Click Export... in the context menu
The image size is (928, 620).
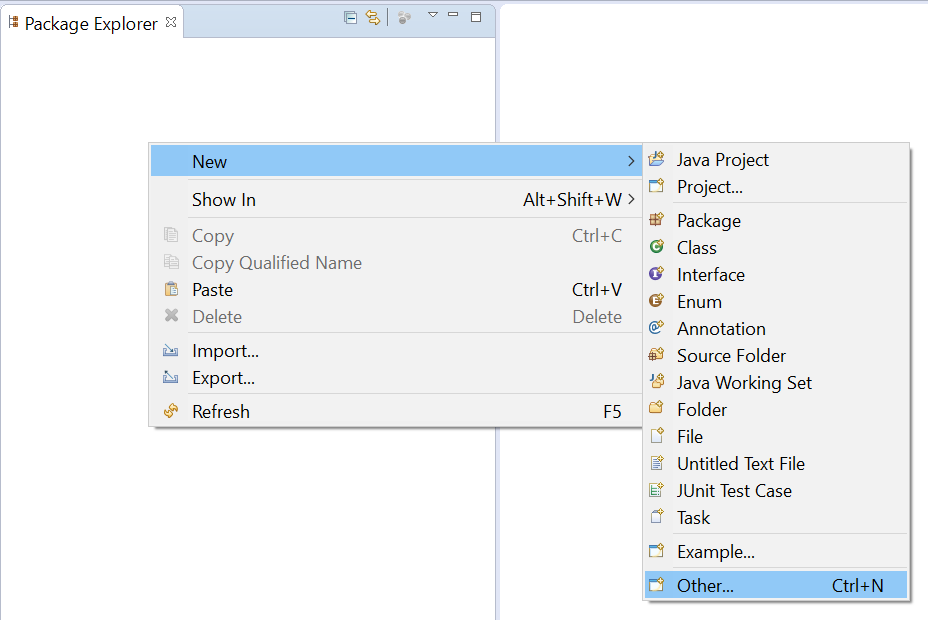click(223, 378)
